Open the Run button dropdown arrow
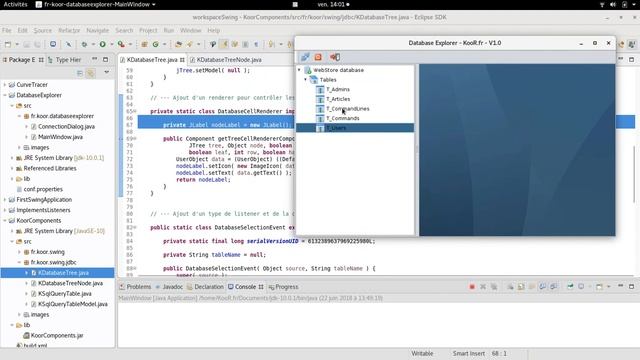Image resolution: width=640 pixels, height=360 pixels. tap(111, 44)
